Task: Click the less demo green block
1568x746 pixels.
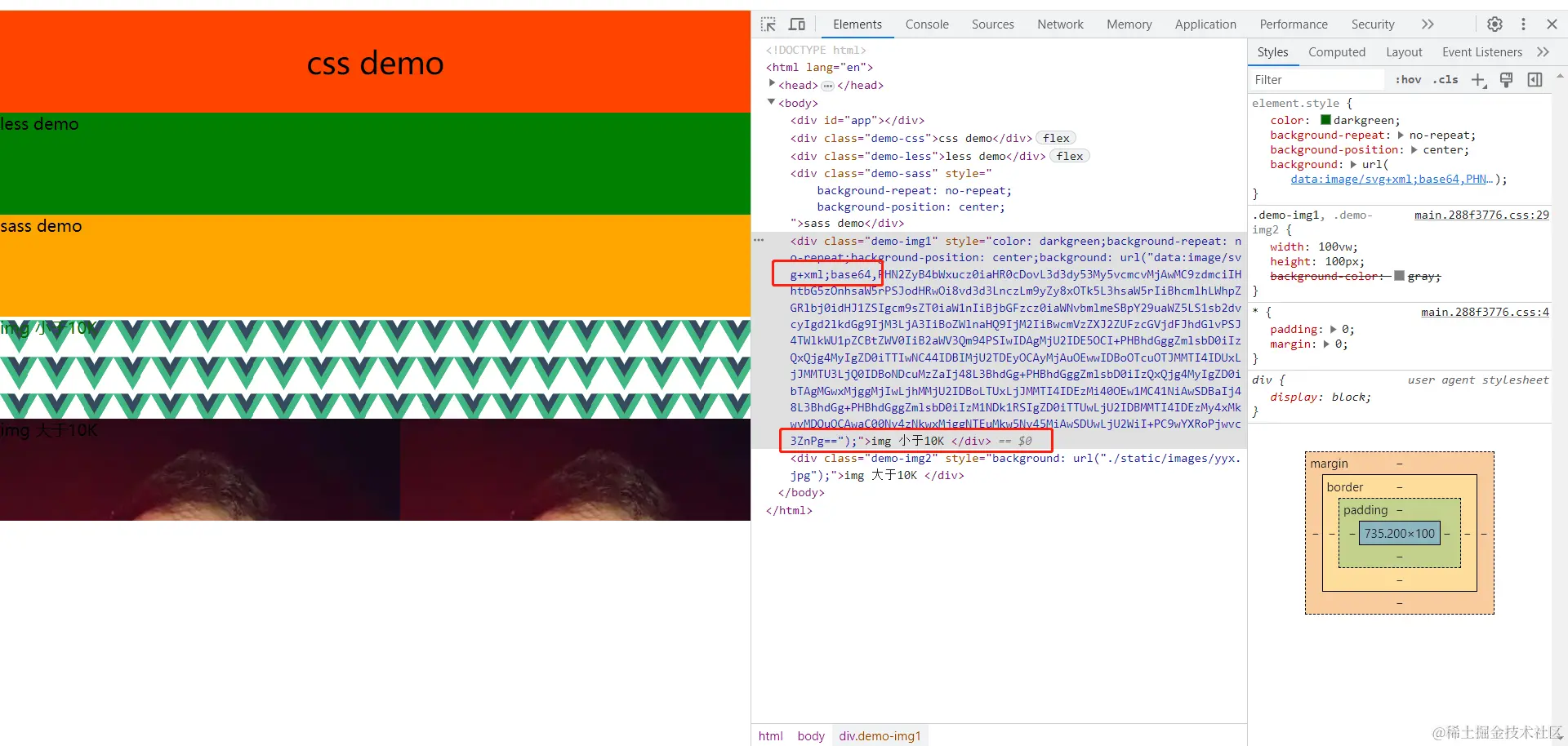Action: pos(375,163)
